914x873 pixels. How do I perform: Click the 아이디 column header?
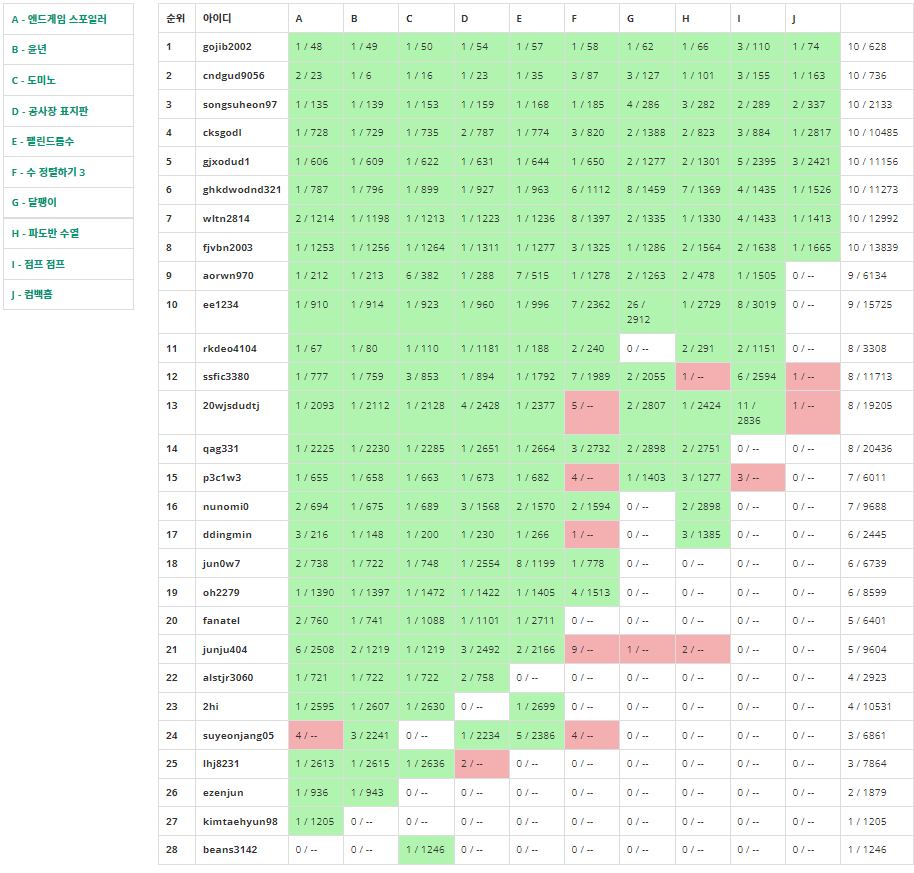tap(217, 19)
